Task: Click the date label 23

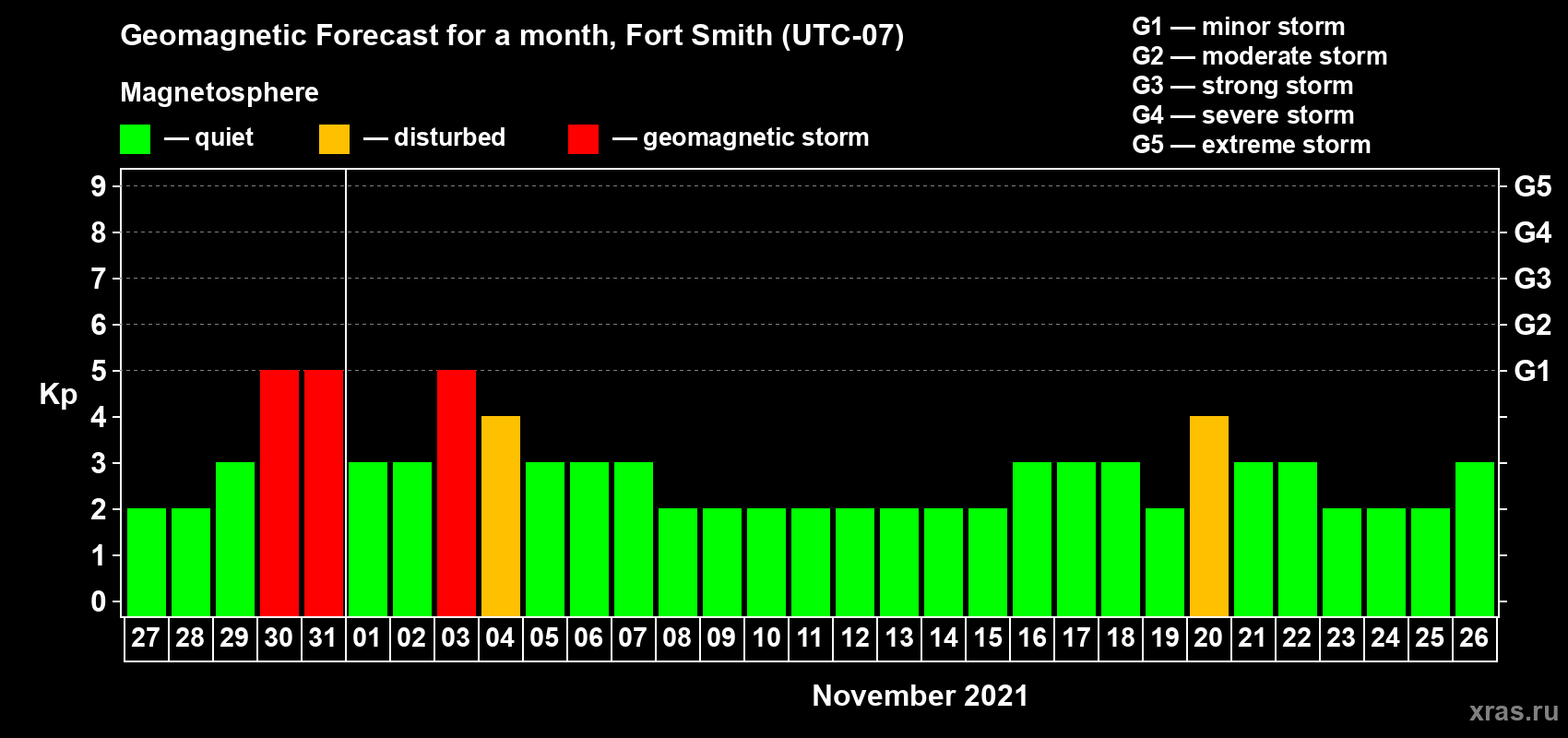Action: [1341, 637]
